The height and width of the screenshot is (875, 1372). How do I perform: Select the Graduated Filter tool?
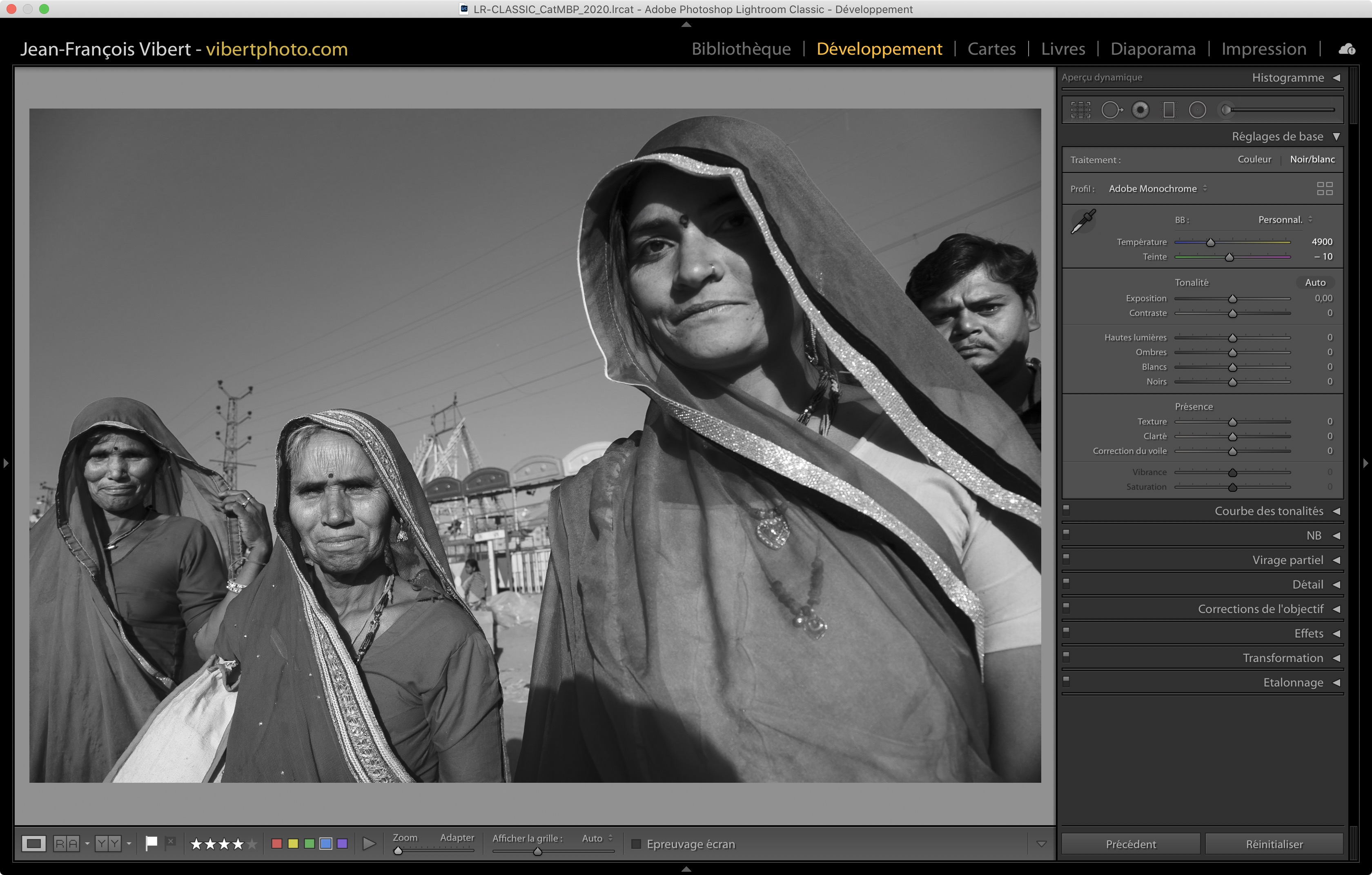(1169, 110)
